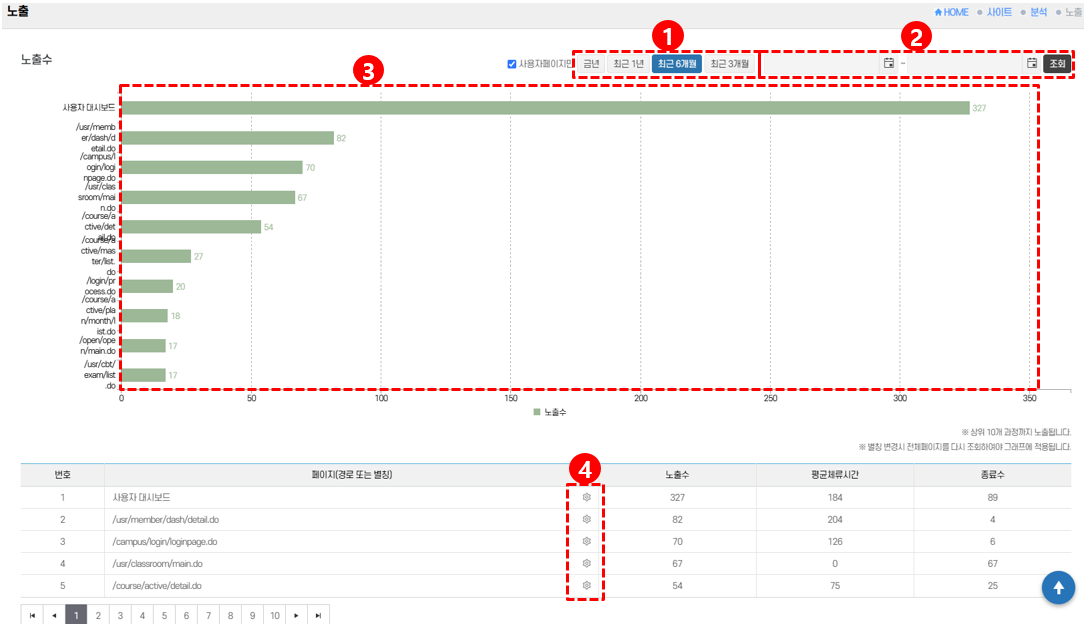Open the end date calendar picker
Image resolution: width=1084 pixels, height=624 pixels.
pyautogui.click(x=1031, y=63)
